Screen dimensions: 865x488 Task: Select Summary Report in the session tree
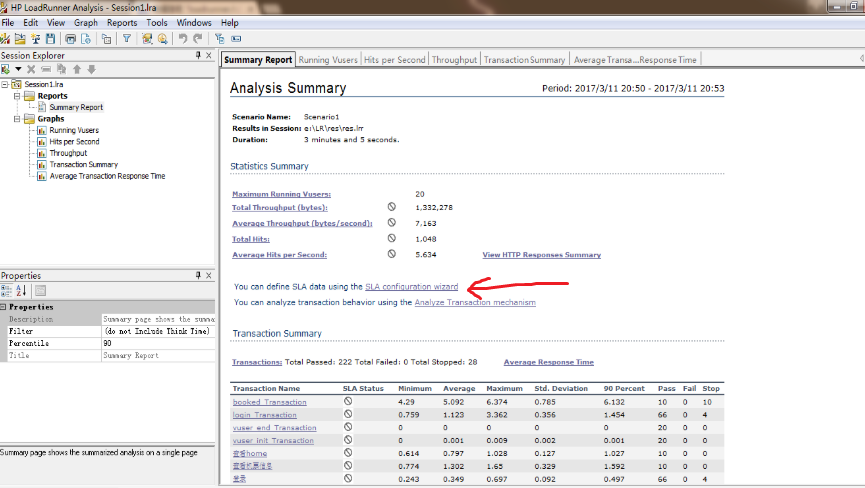pyautogui.click(x=76, y=107)
